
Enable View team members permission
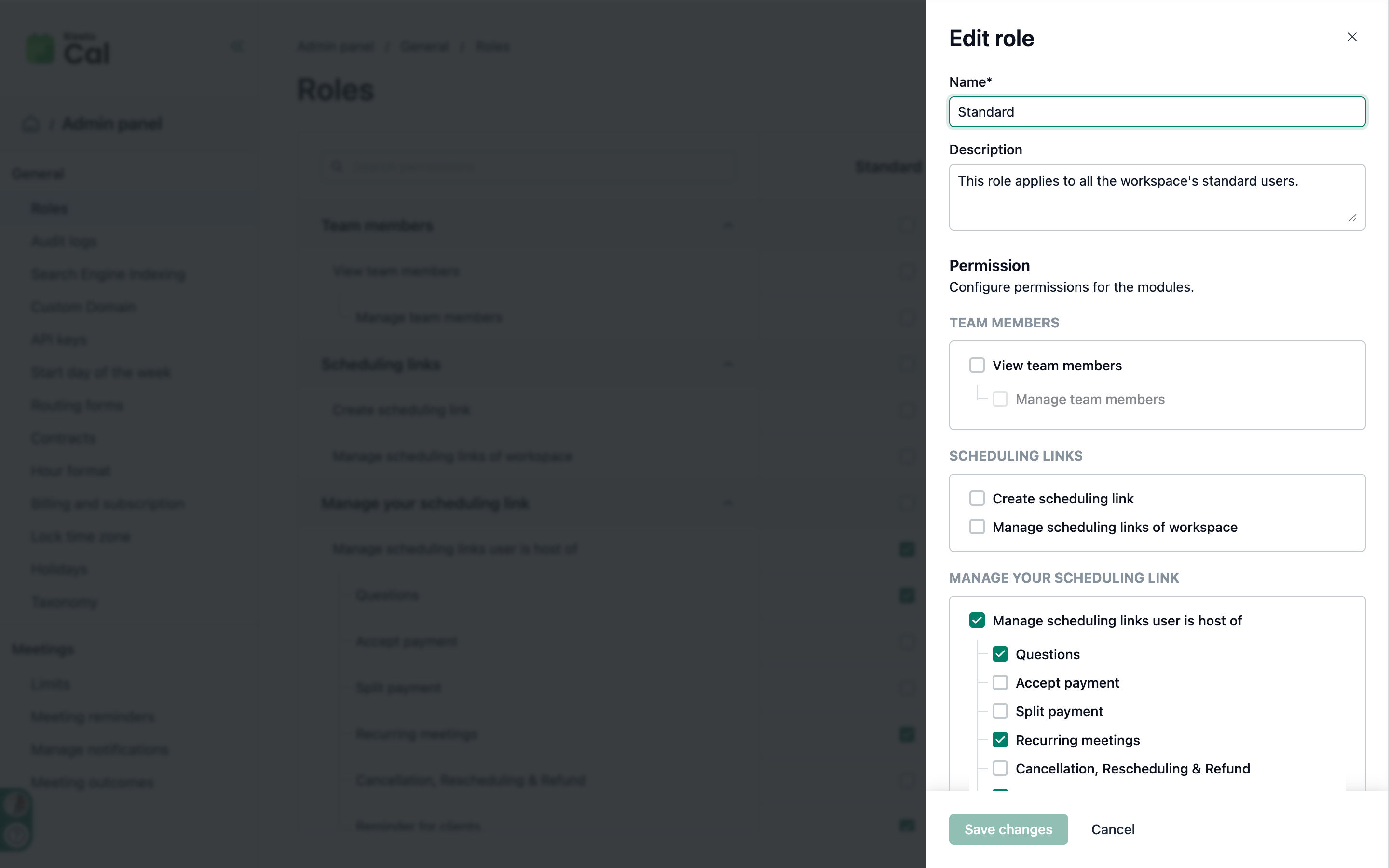pos(977,365)
